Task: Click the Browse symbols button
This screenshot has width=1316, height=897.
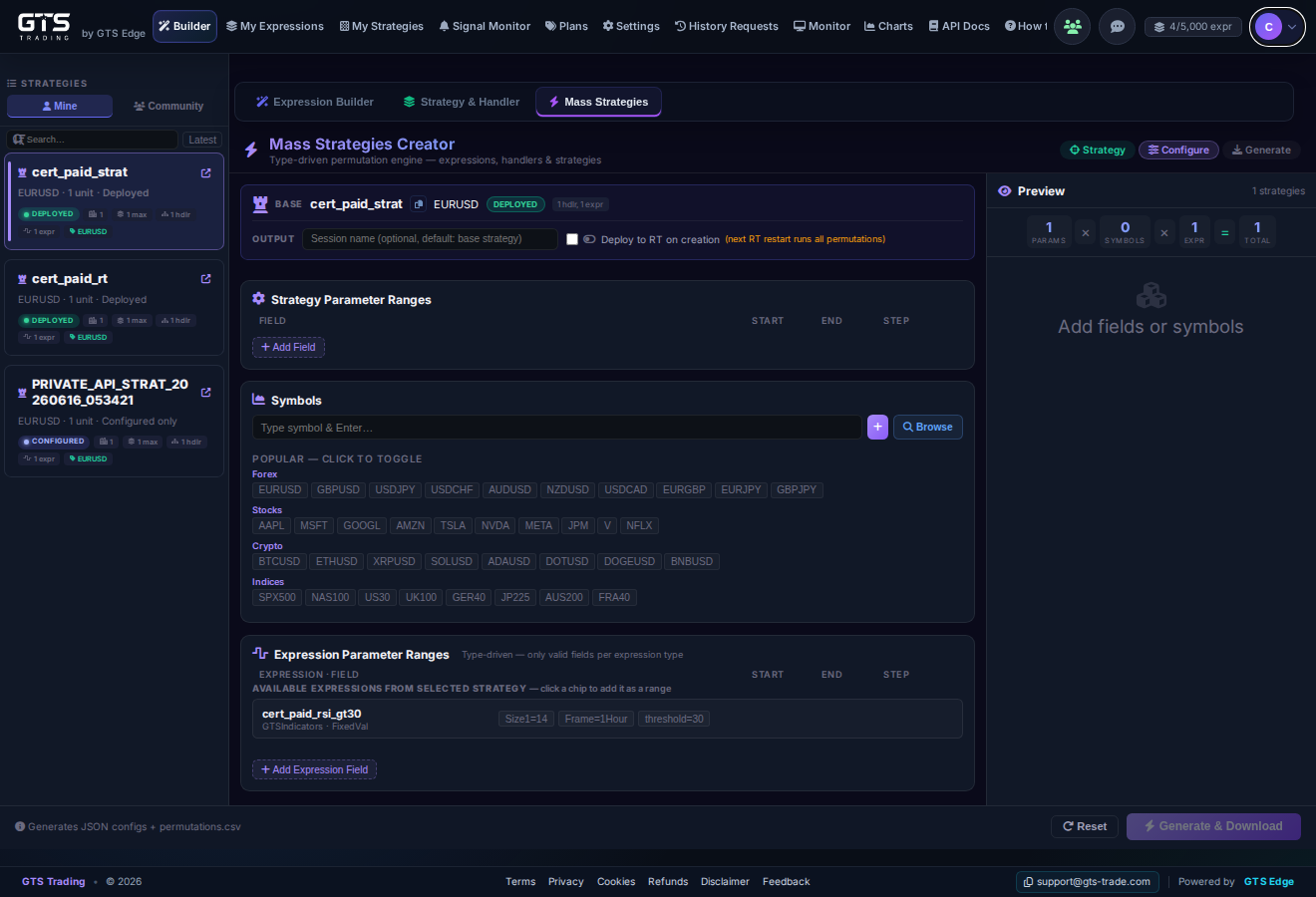Action: point(927,427)
